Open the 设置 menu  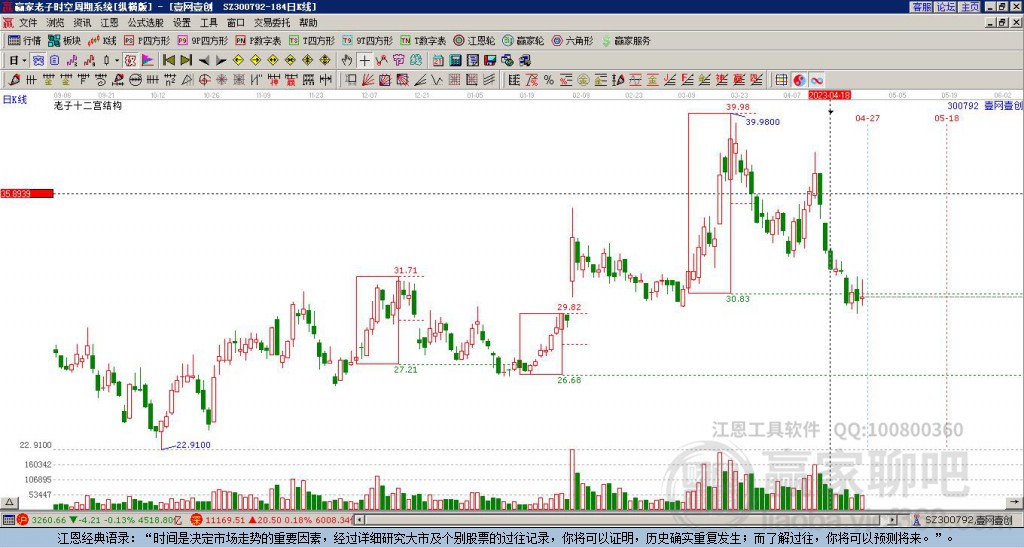point(182,23)
